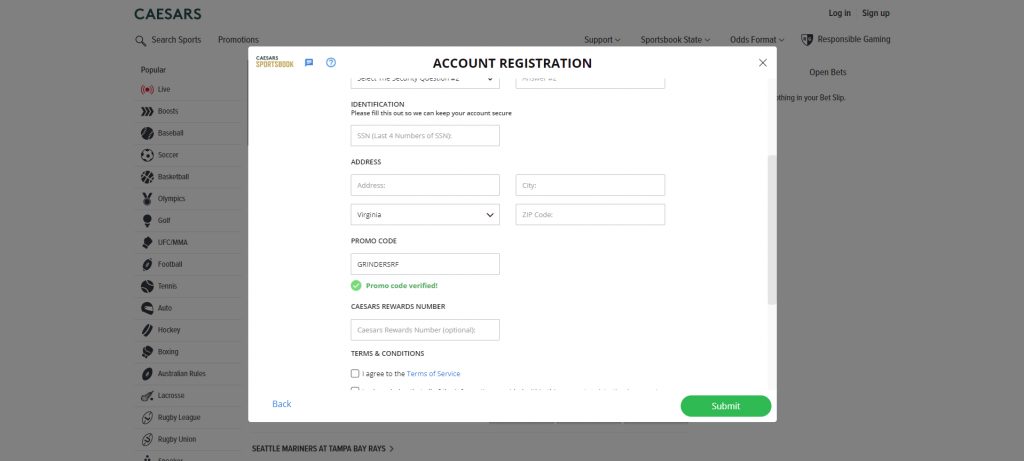This screenshot has width=1024, height=461.
Task: Expand the Sportsbook State menu
Action: click(x=675, y=40)
